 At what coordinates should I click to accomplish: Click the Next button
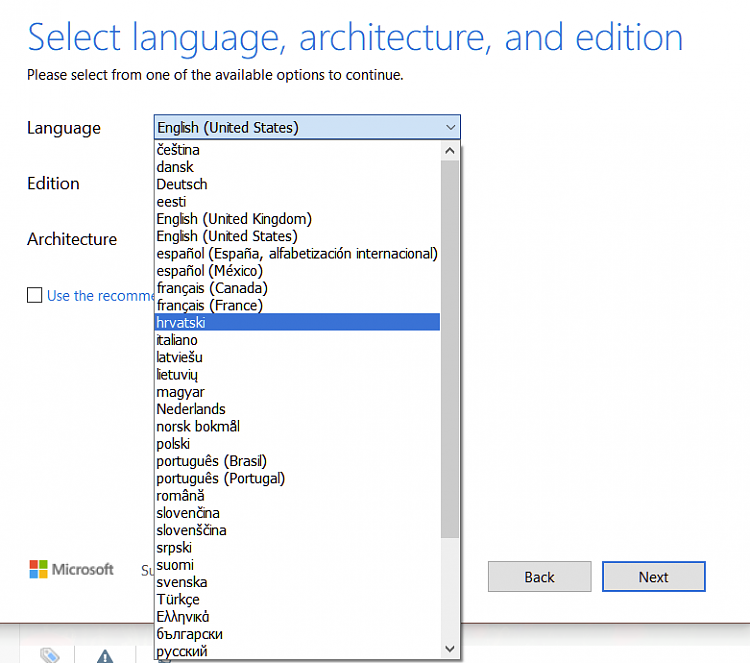(x=653, y=577)
